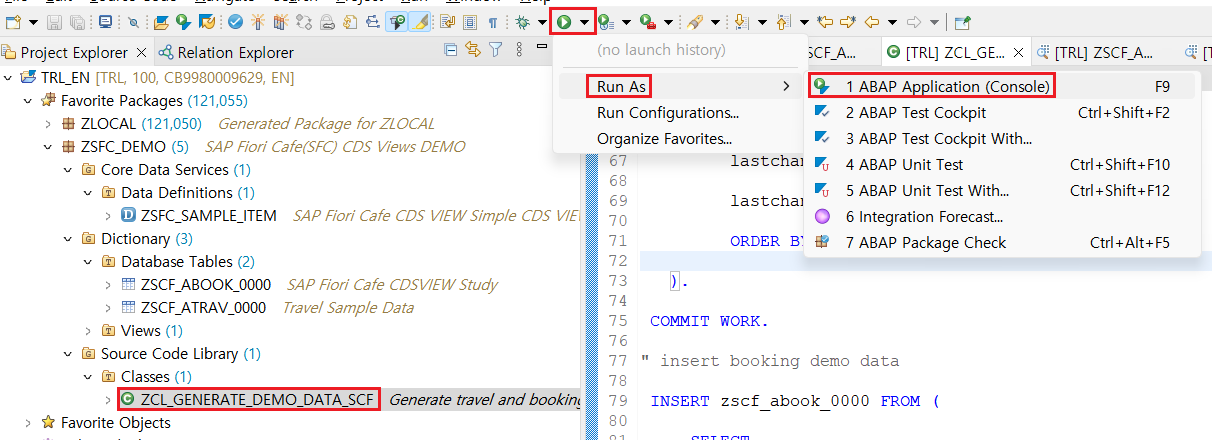Click the Save All icon
1212x440 pixels.
pos(77,22)
